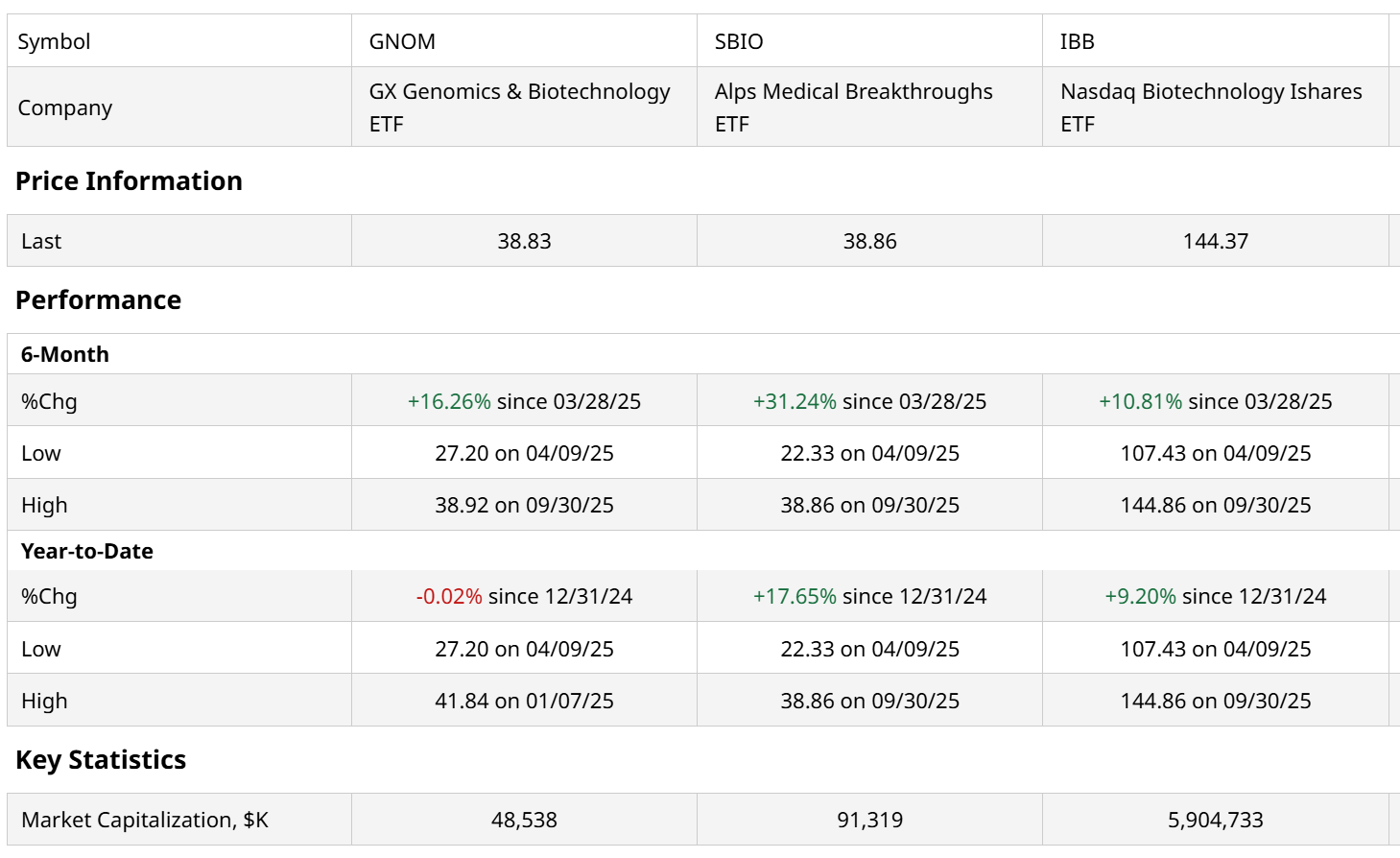
Task: Select GX Genomics & Biotechnology ETF name
Action: [519, 107]
